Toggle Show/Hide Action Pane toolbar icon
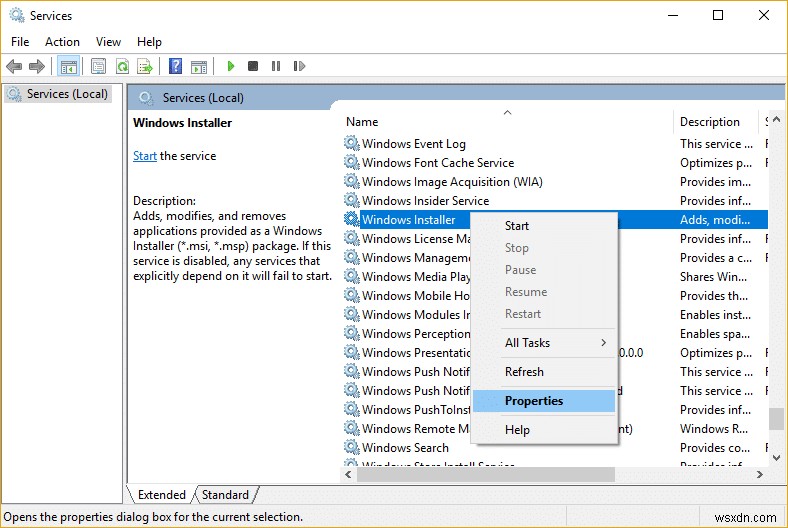The width and height of the screenshot is (788, 528). pyautogui.click(x=199, y=66)
